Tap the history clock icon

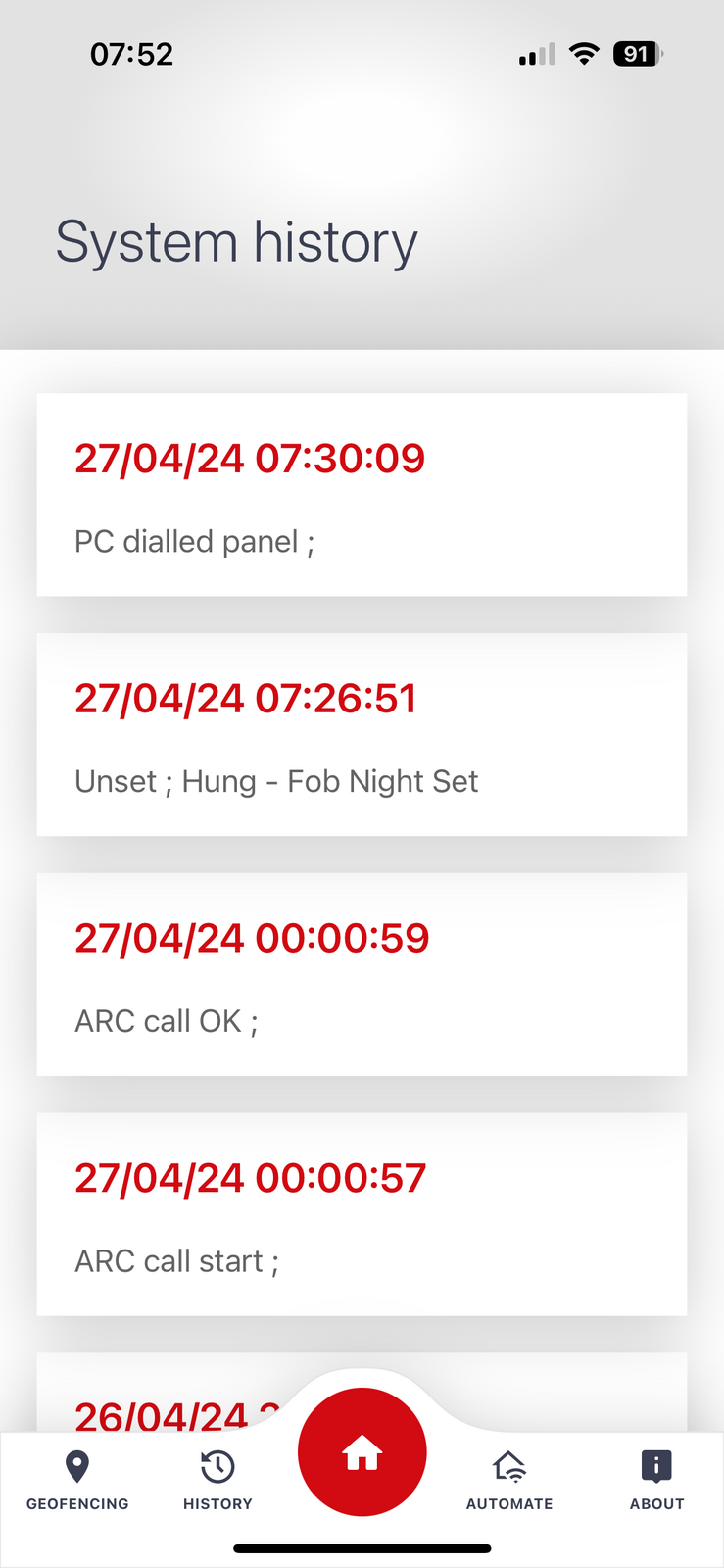coord(217,1467)
